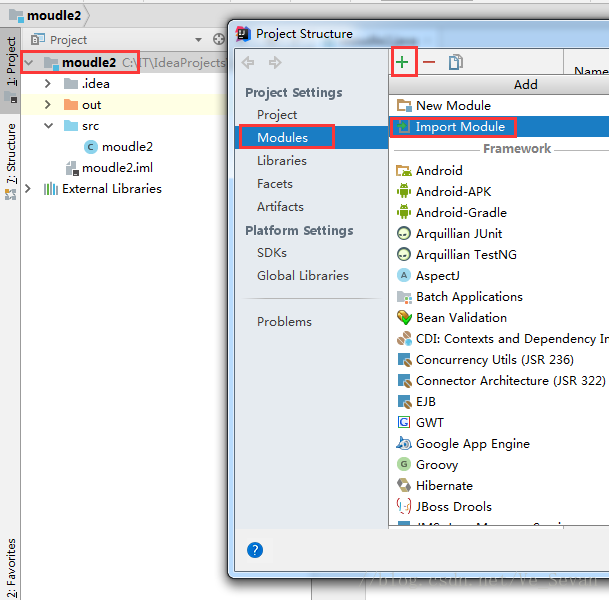Select the src folder row
This screenshot has height=600, width=609.
point(124,125)
